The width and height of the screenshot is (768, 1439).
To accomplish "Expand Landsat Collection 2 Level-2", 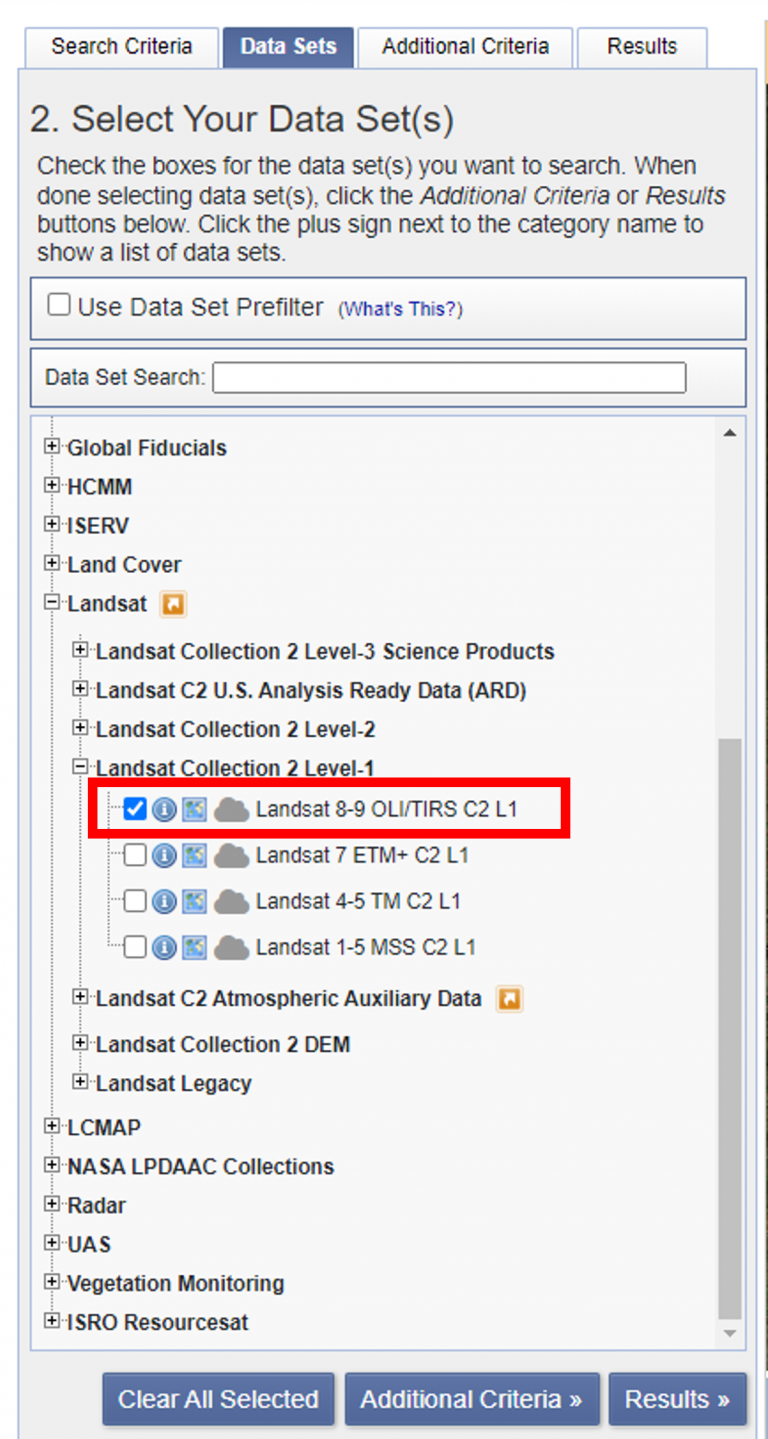I will [81, 729].
